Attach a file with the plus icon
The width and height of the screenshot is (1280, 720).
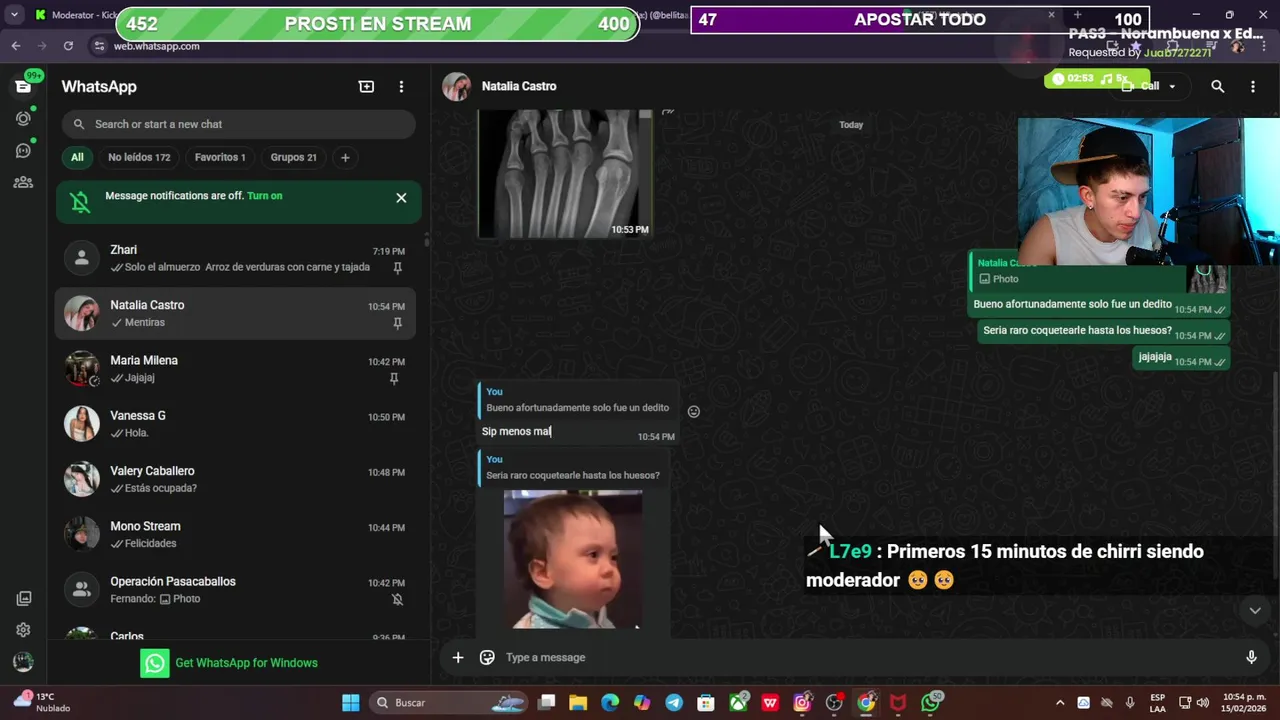coord(458,657)
